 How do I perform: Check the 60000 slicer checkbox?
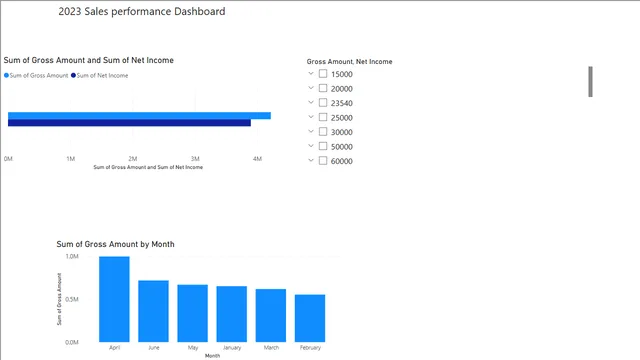click(323, 160)
